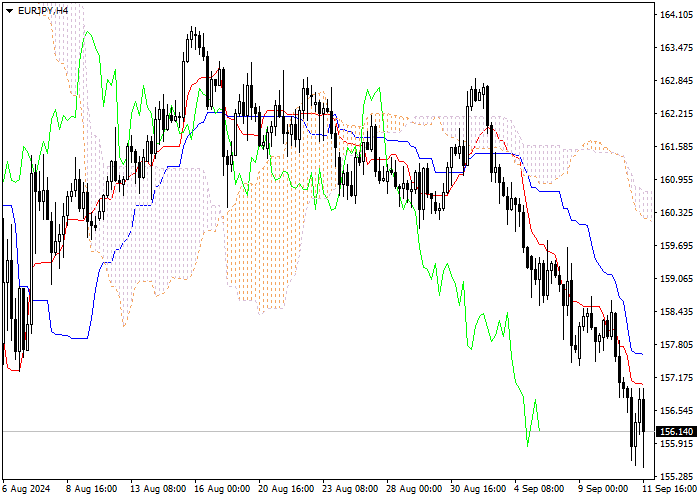Click the 157.175 price axis label
This screenshot has width=700, height=500.
(x=676, y=378)
